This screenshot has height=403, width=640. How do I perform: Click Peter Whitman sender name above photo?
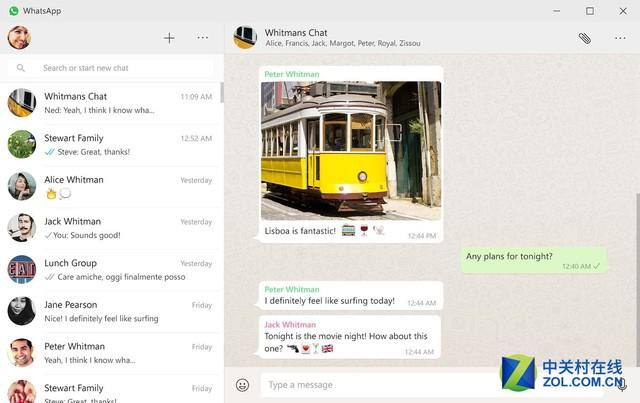[x=292, y=74]
